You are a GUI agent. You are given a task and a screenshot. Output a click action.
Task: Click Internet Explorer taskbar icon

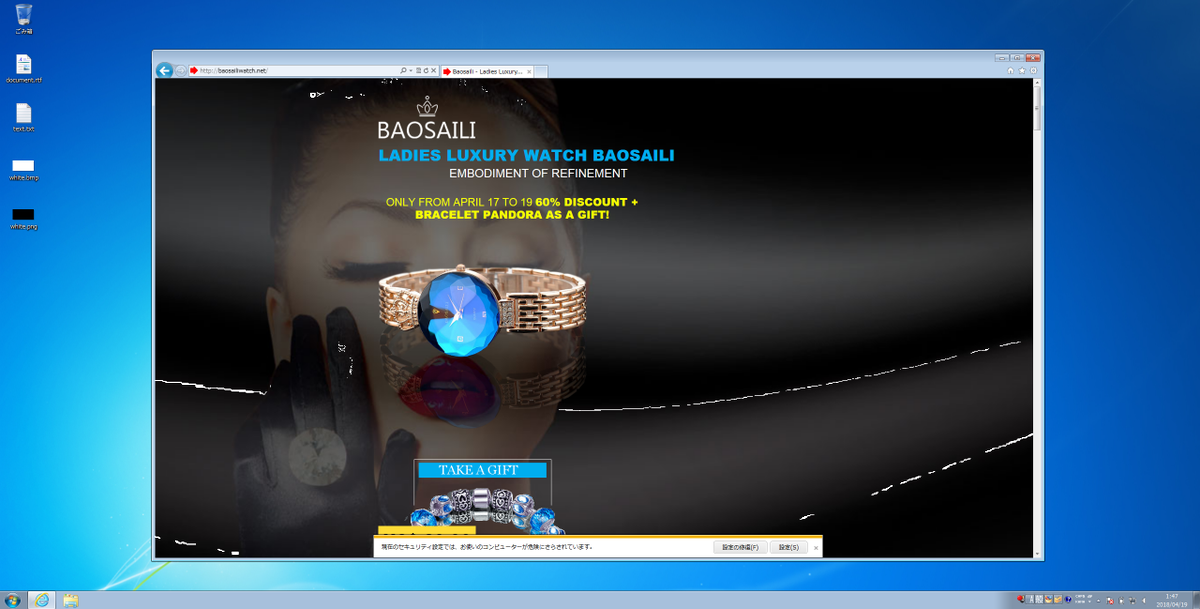(x=42, y=600)
